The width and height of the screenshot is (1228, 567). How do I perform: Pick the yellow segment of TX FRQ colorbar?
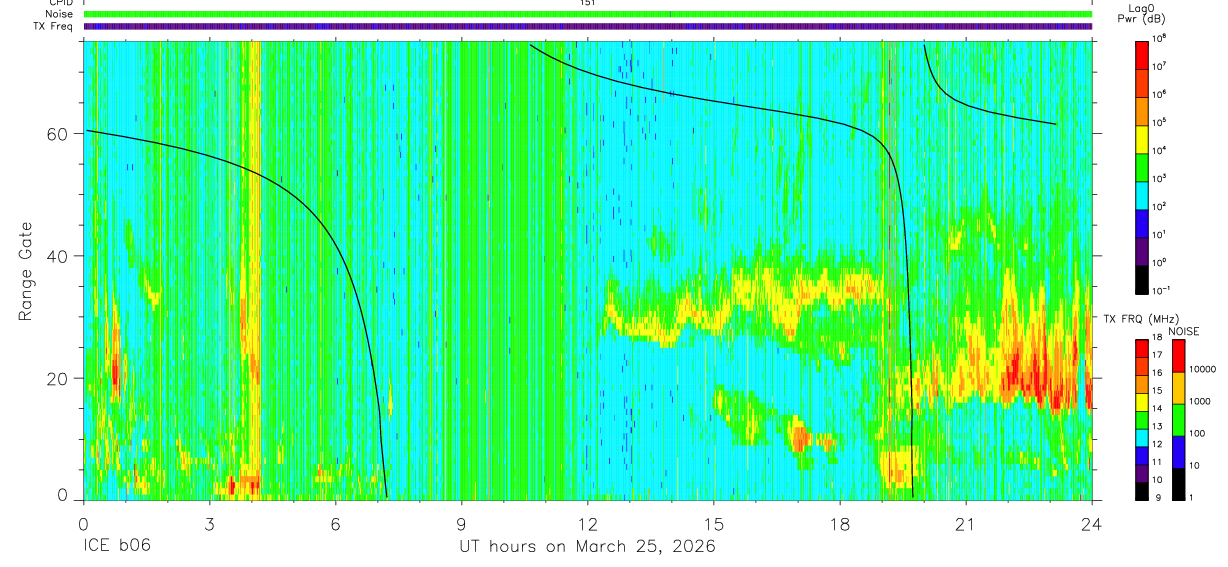(1141, 402)
